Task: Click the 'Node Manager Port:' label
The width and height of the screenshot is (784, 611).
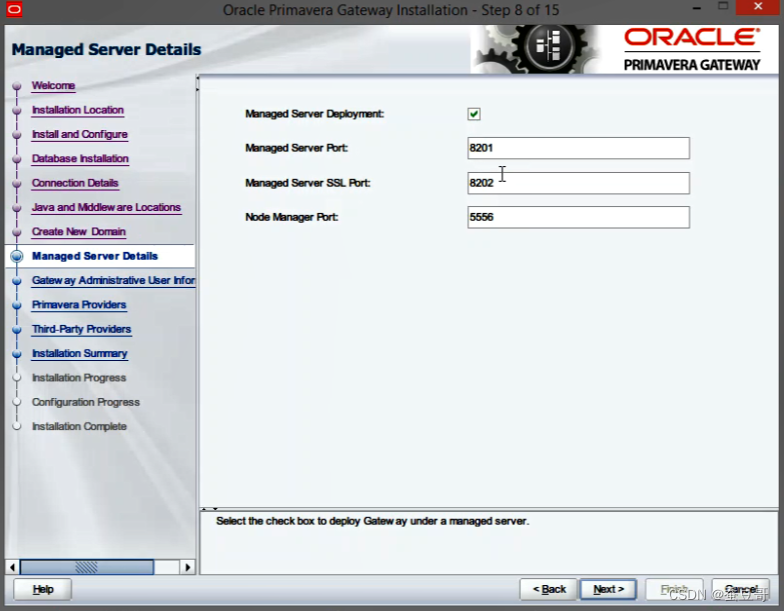Action: 292,217
